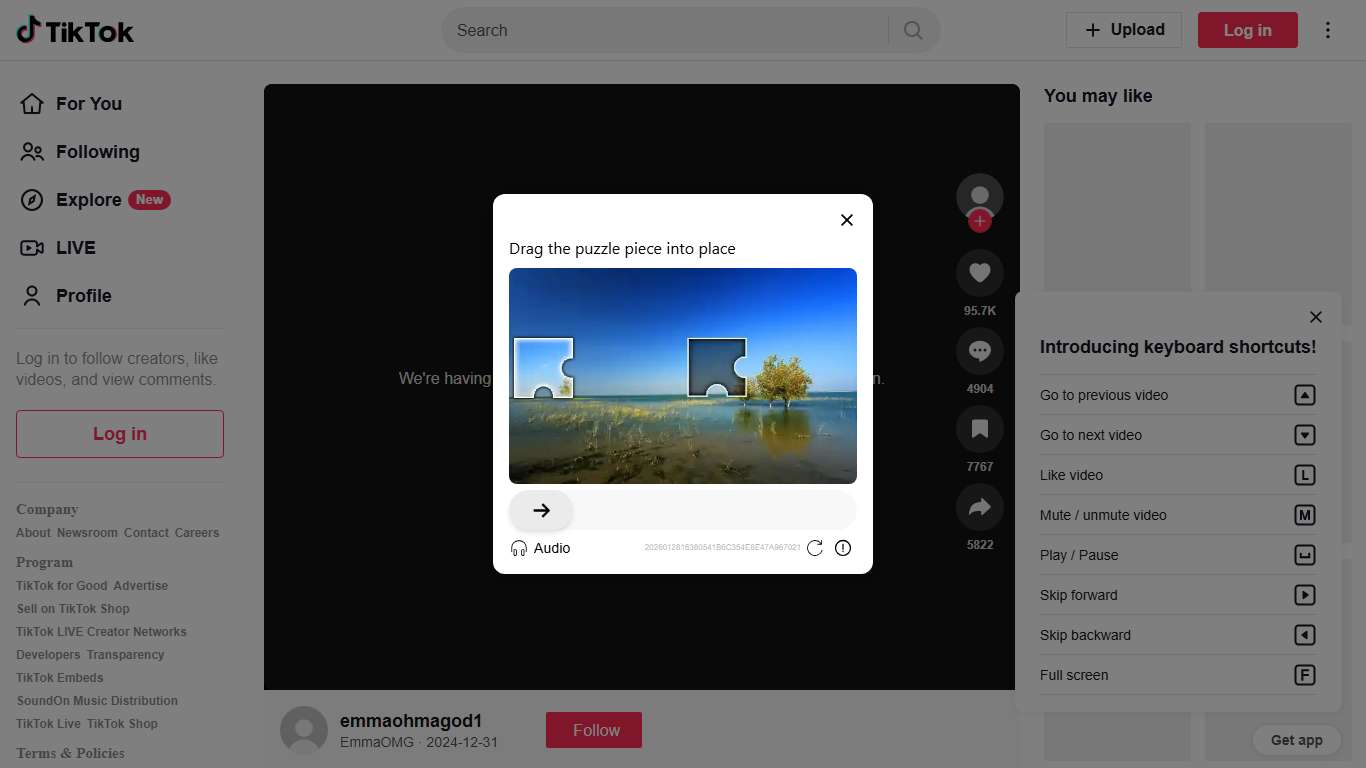
Task: Follow emmaohmagod1 with Follow button
Action: tap(594, 730)
